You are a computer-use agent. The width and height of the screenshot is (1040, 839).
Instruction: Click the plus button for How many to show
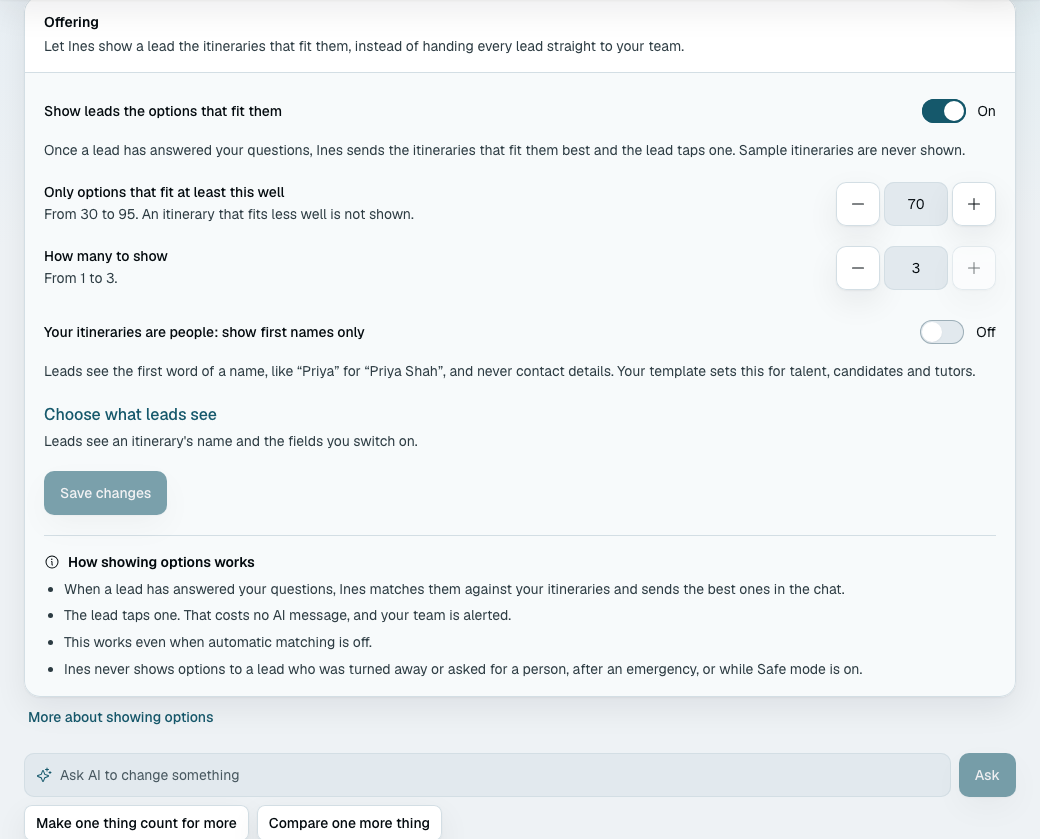974,268
